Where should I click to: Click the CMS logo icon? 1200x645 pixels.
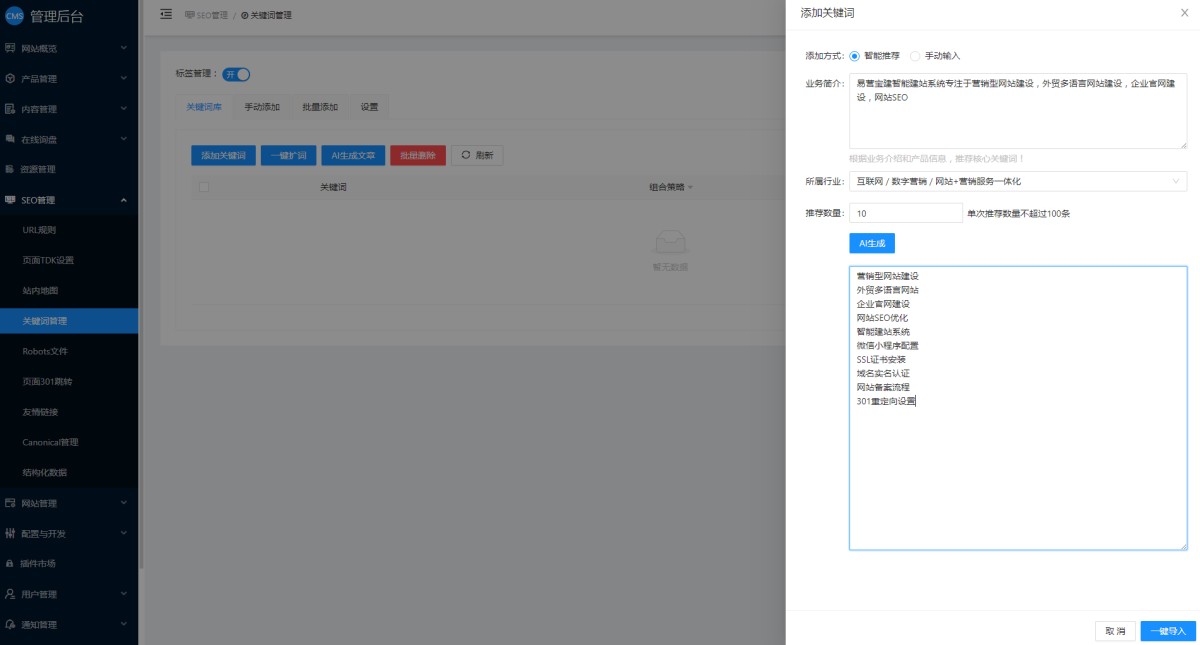14,15
